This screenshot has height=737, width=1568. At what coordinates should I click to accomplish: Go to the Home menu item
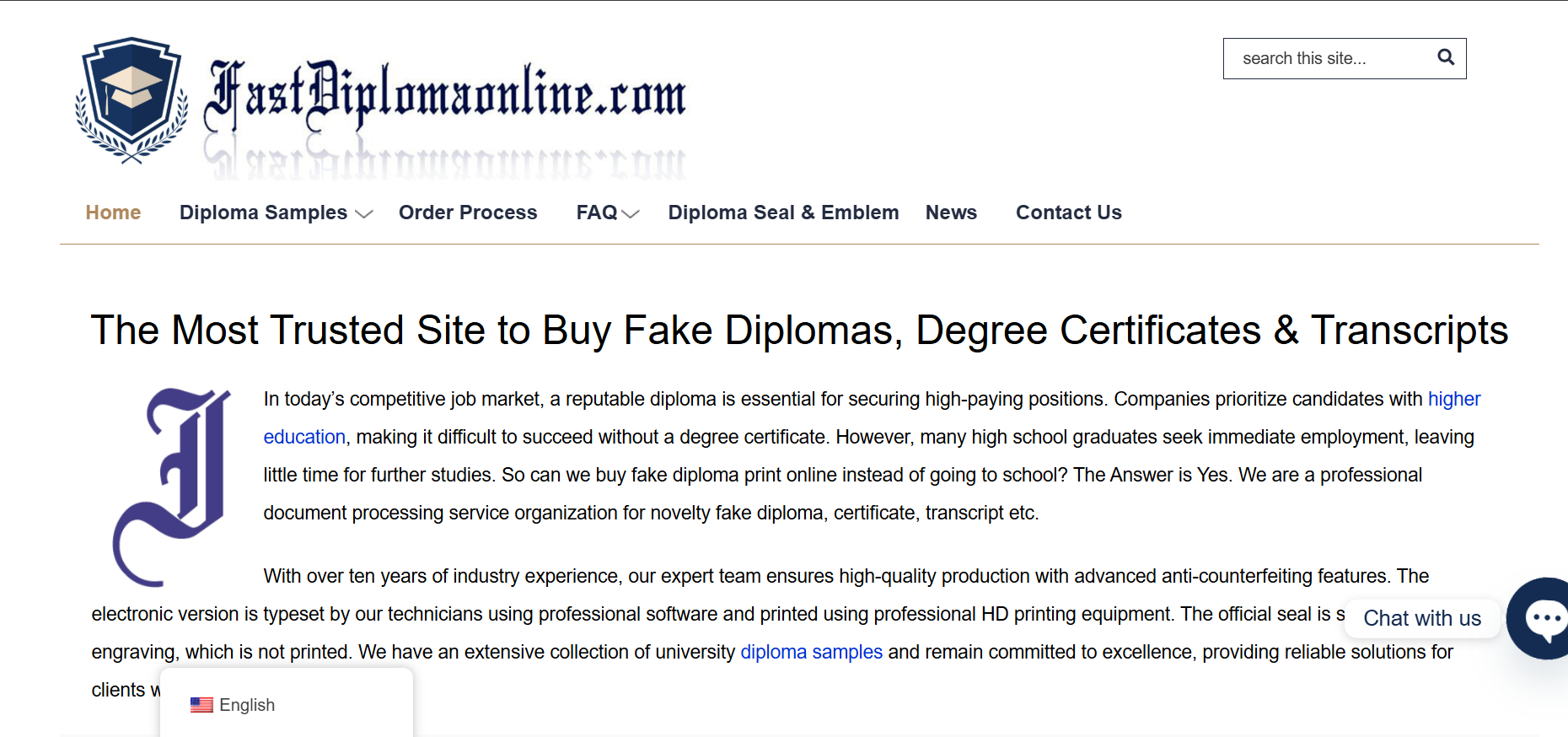[113, 212]
